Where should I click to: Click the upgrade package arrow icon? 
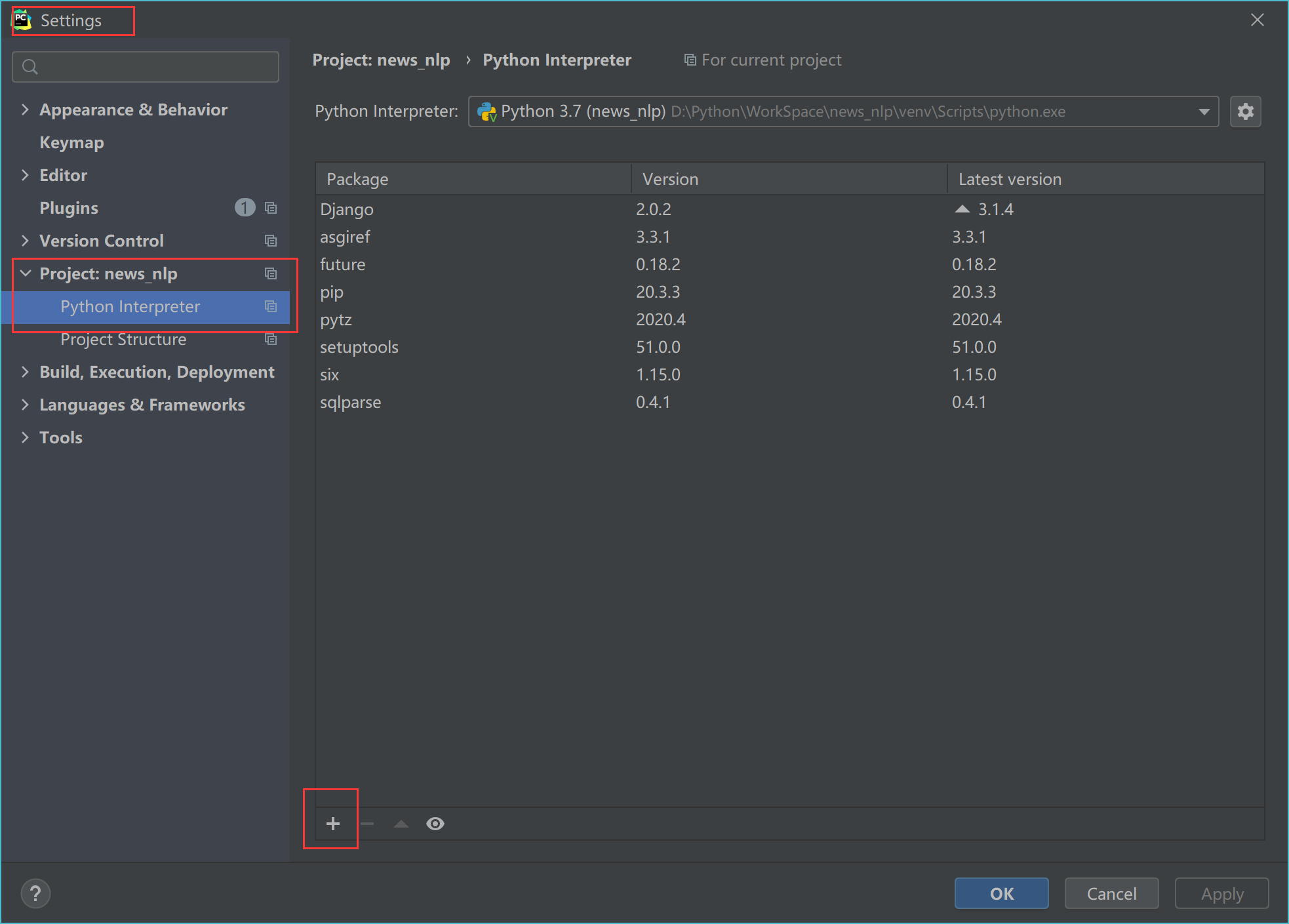pos(401,824)
